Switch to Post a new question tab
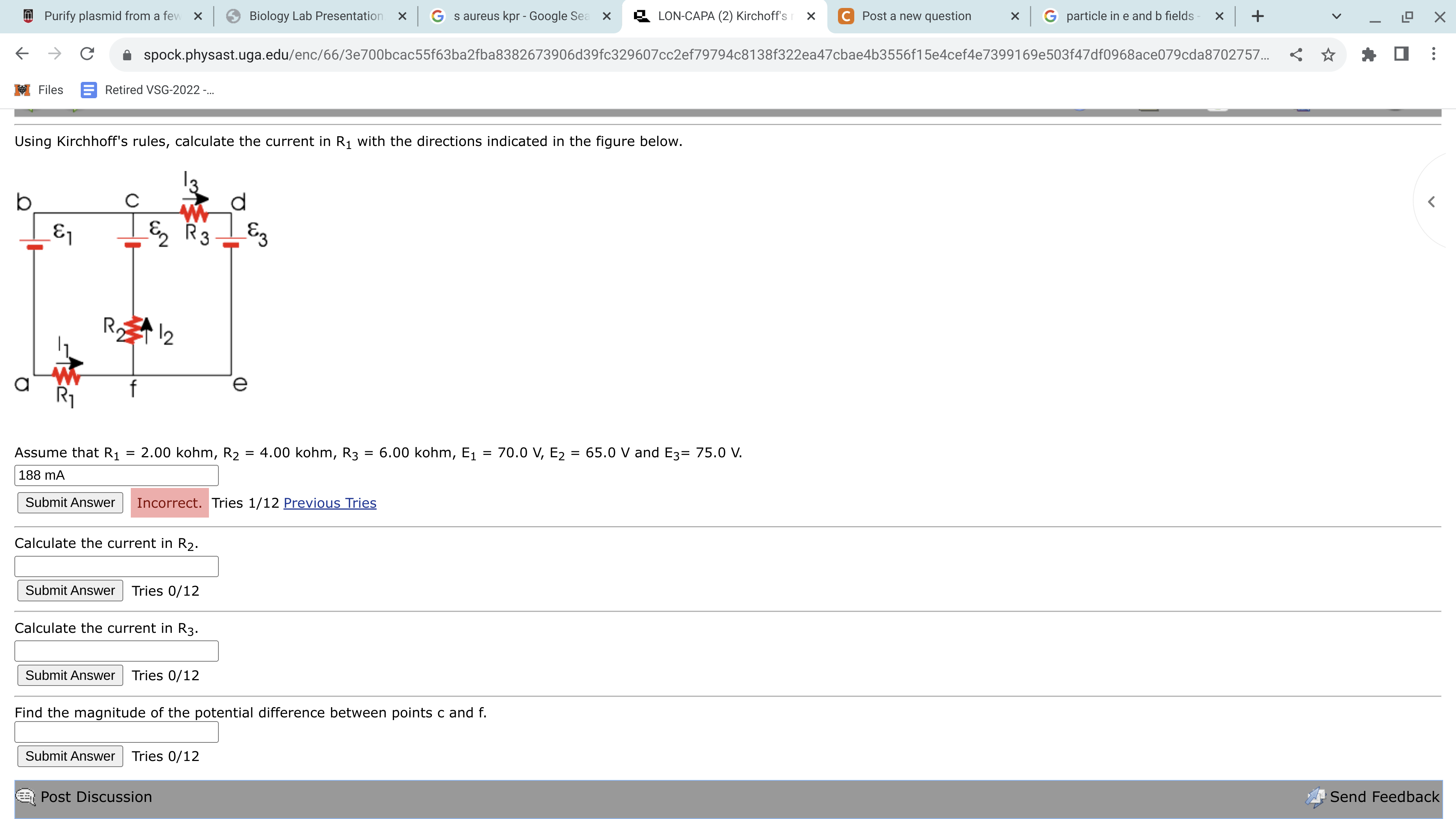 click(x=916, y=16)
